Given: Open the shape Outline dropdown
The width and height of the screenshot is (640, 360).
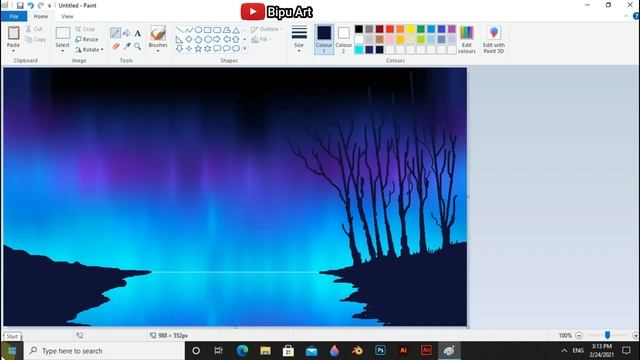Looking at the screenshot, I should (267, 29).
